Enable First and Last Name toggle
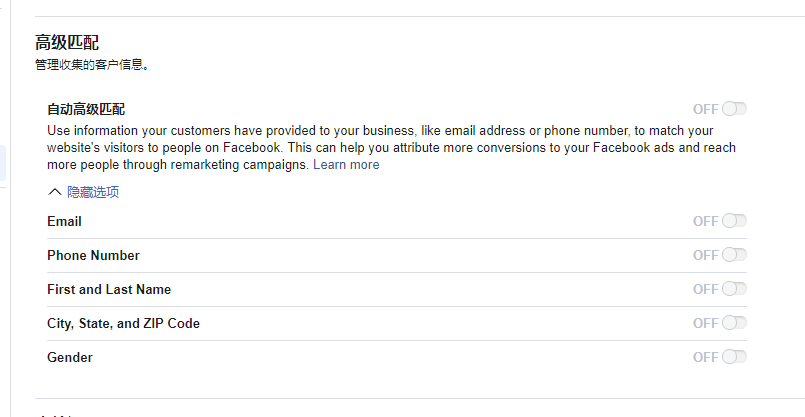Viewport: 805px width, 417px height. click(x=734, y=289)
